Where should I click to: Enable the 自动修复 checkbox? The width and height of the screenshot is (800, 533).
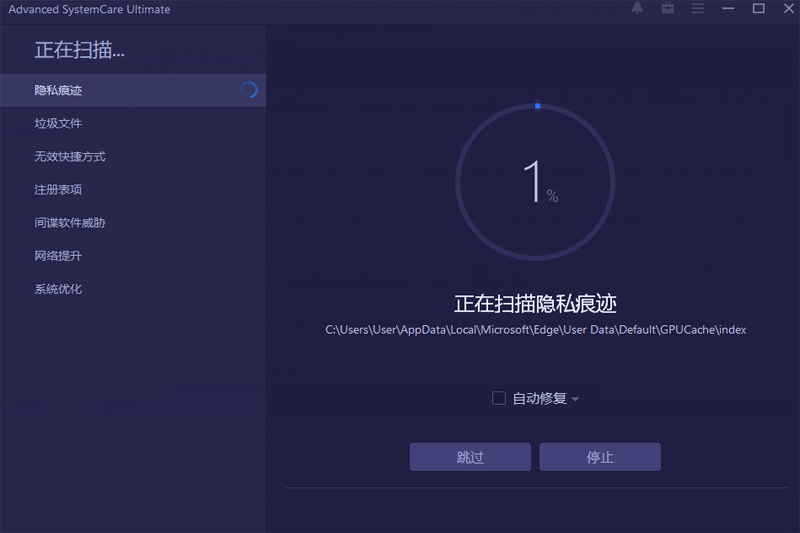tap(498, 398)
